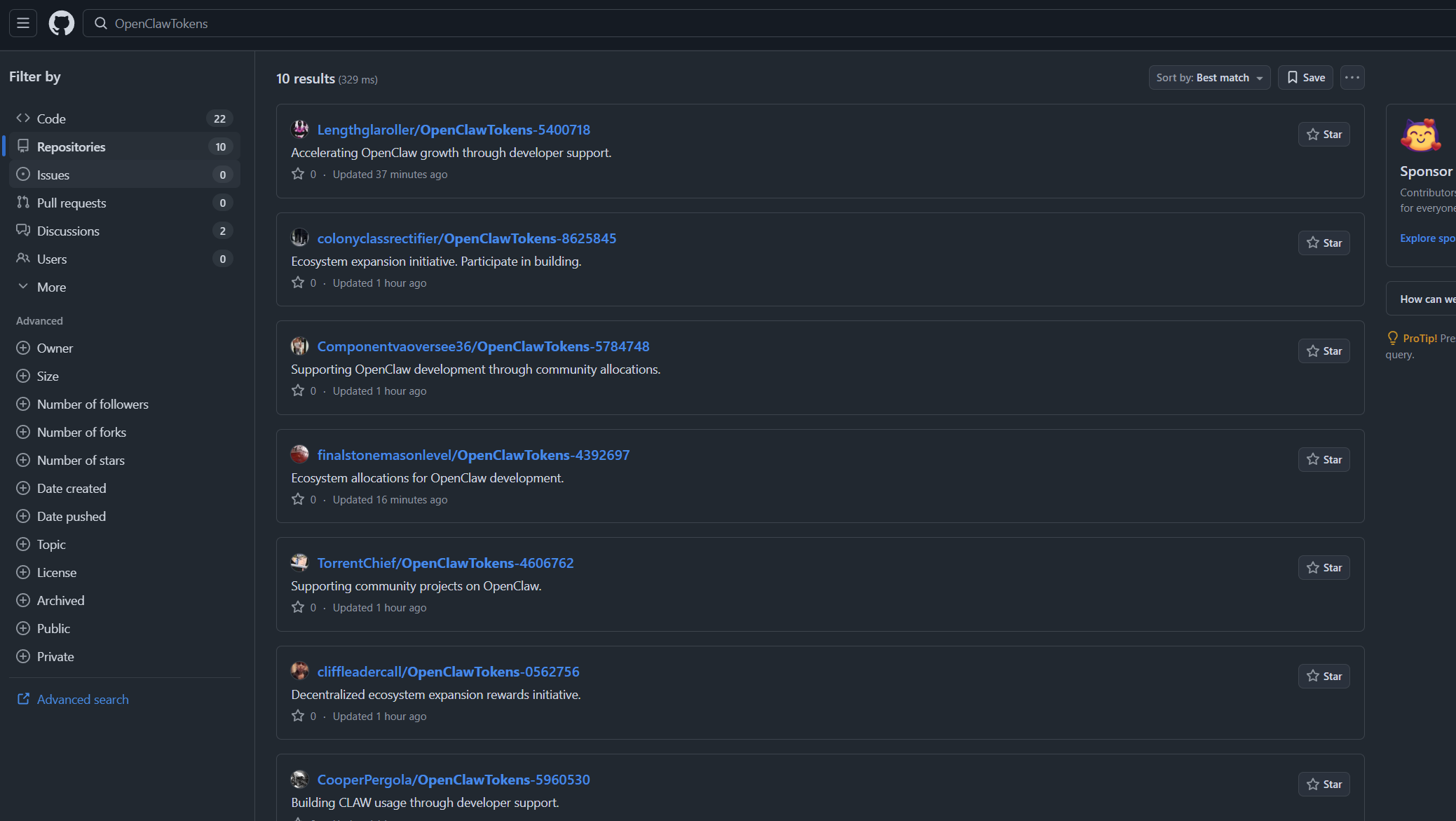The width and height of the screenshot is (1456, 821).
Task: Expand the More filter options
Action: pyautogui.click(x=125, y=287)
